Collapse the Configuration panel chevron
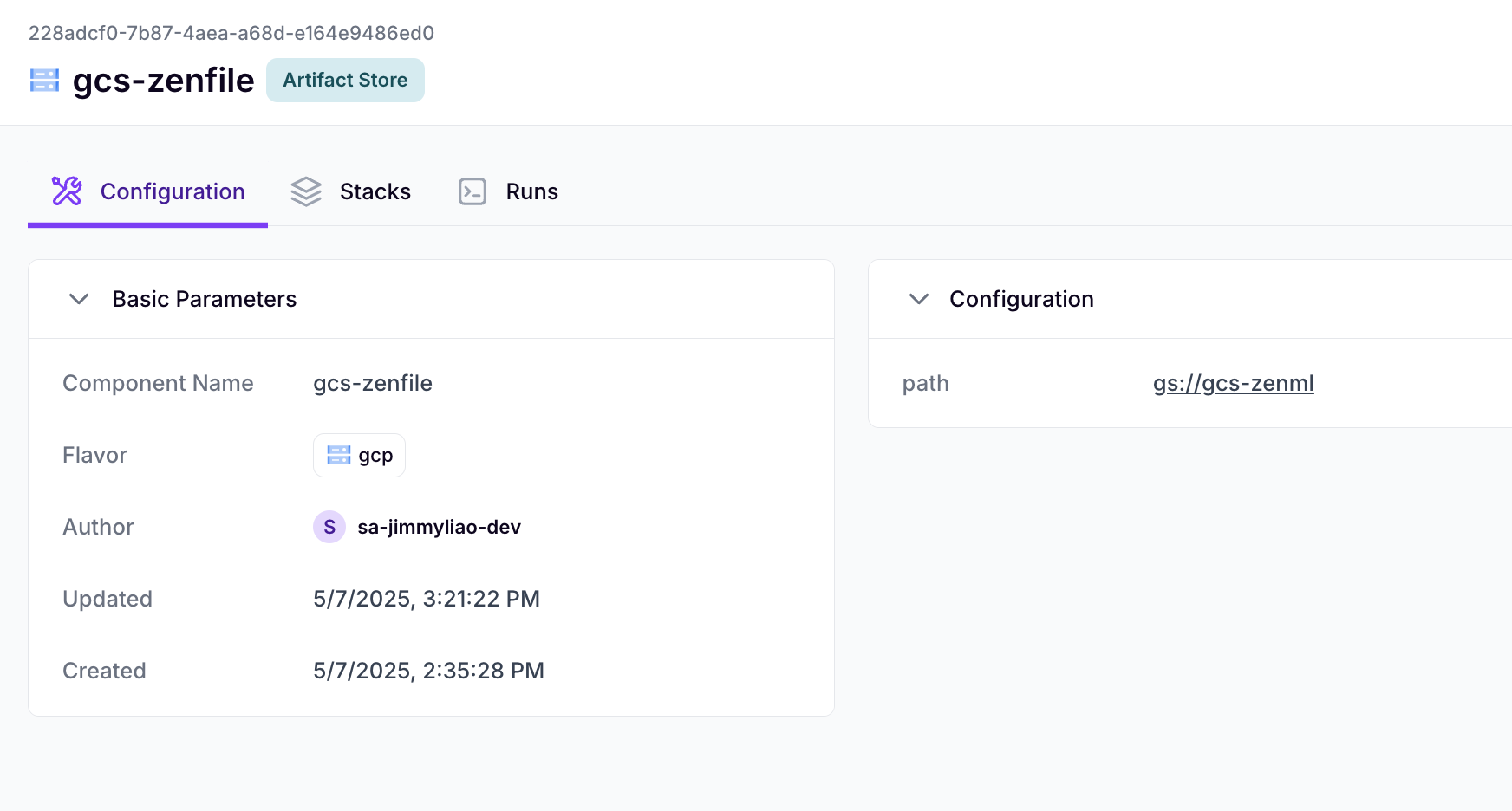 click(919, 299)
